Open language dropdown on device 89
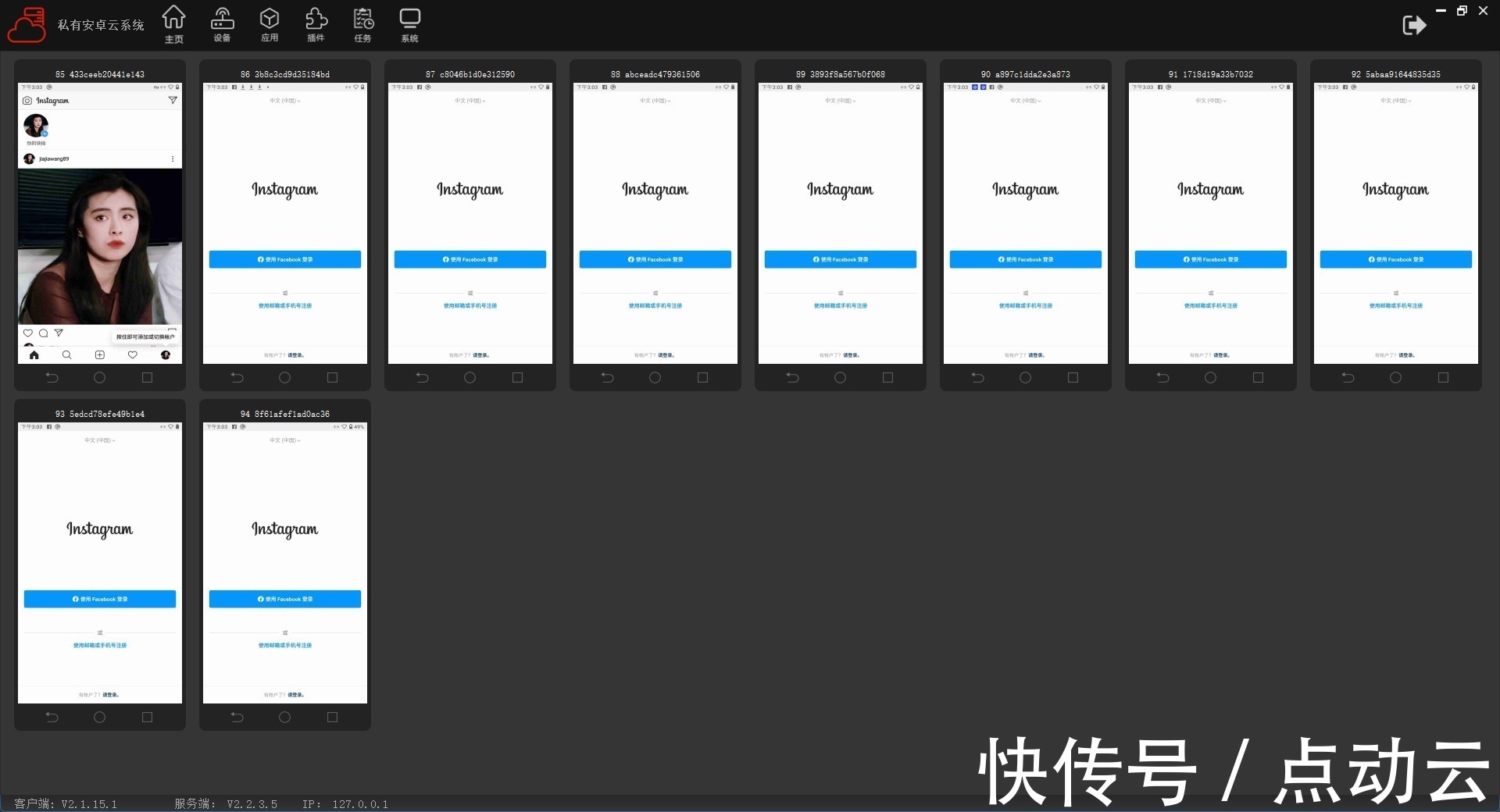 841,101
